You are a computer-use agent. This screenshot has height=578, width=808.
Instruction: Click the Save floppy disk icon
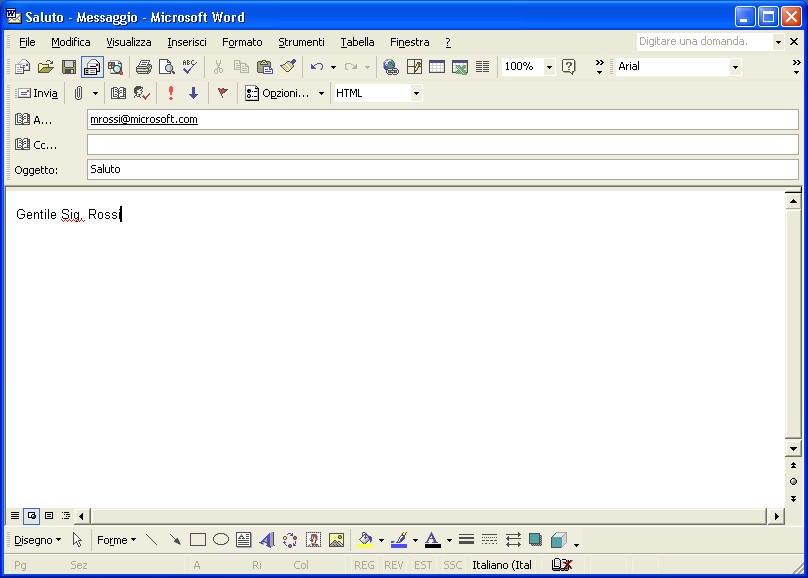pyautogui.click(x=69, y=67)
